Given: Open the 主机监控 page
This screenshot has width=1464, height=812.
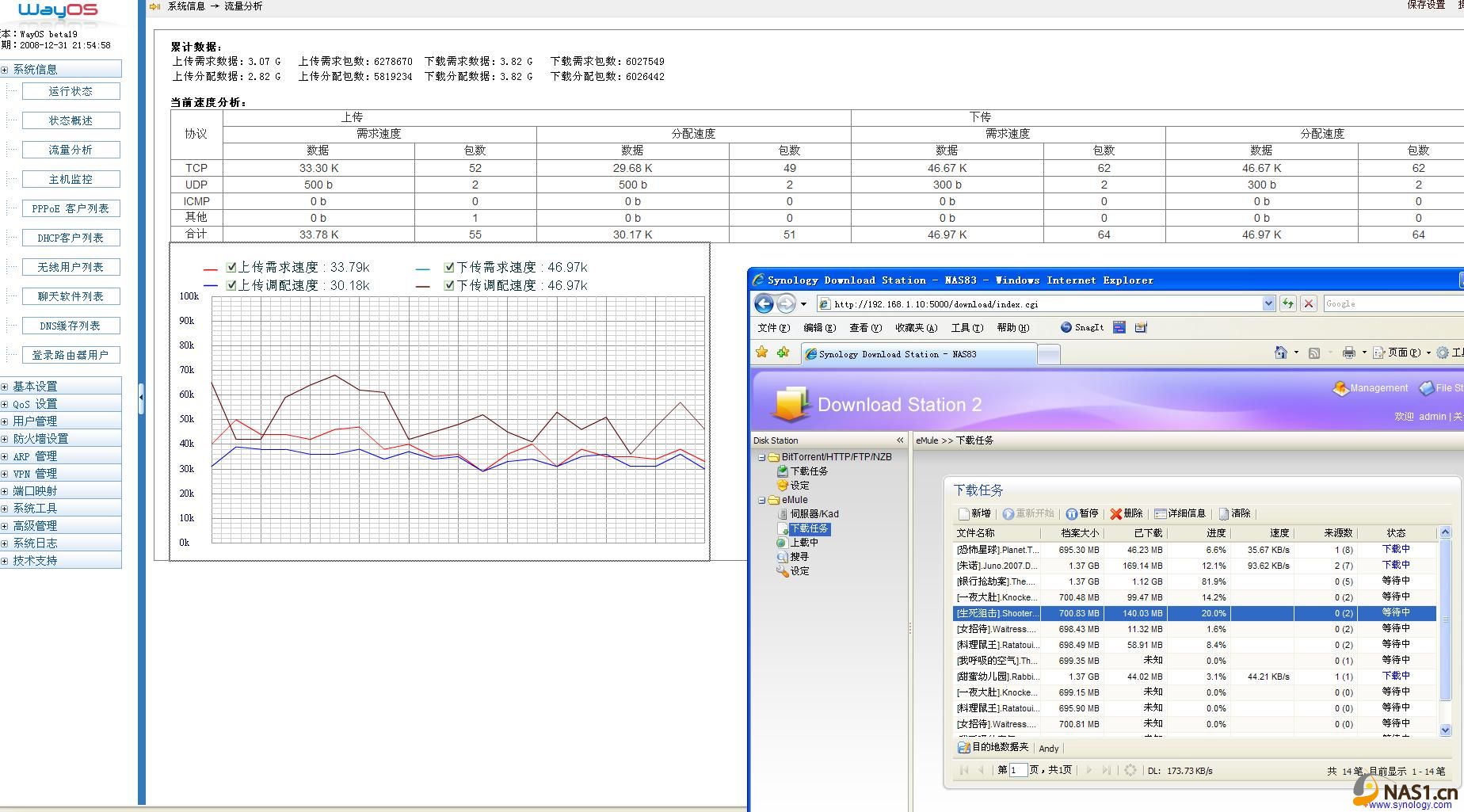Looking at the screenshot, I should click(71, 179).
